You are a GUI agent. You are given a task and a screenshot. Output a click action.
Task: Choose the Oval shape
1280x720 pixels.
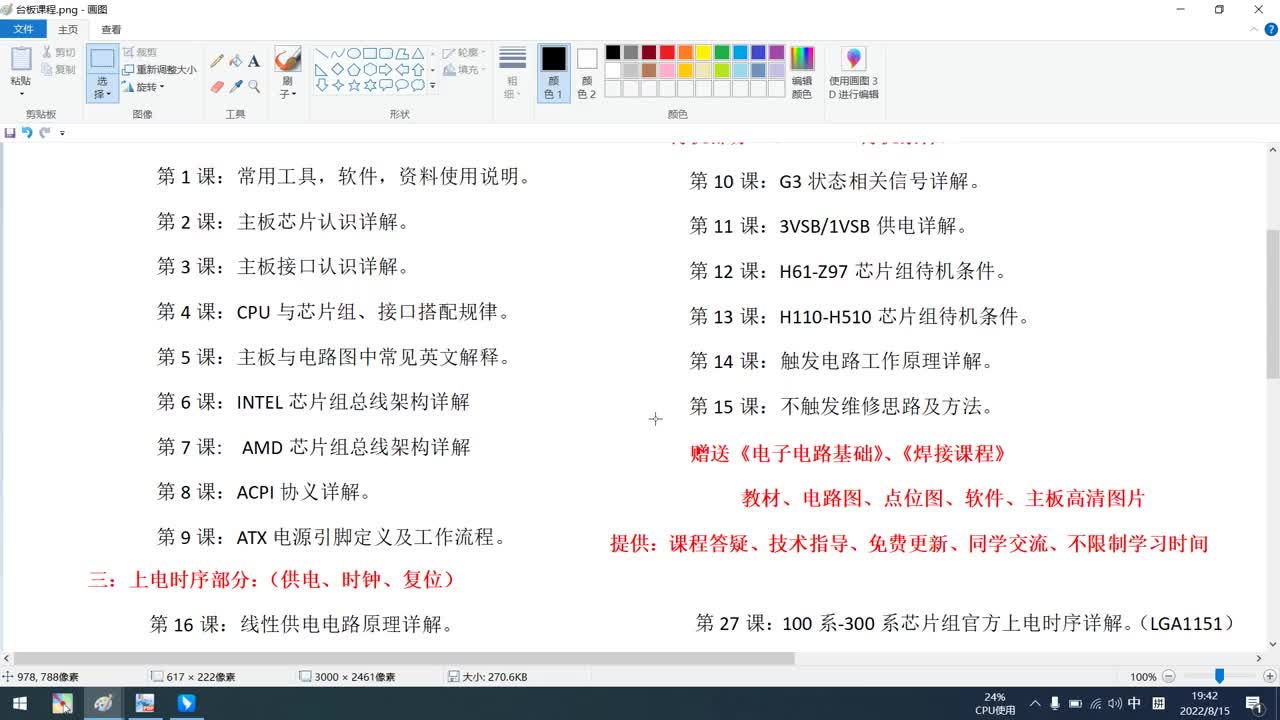point(353,53)
